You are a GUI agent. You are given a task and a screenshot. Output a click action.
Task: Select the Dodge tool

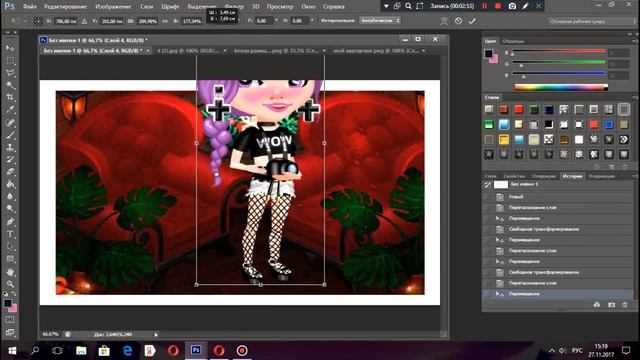tap(10, 209)
